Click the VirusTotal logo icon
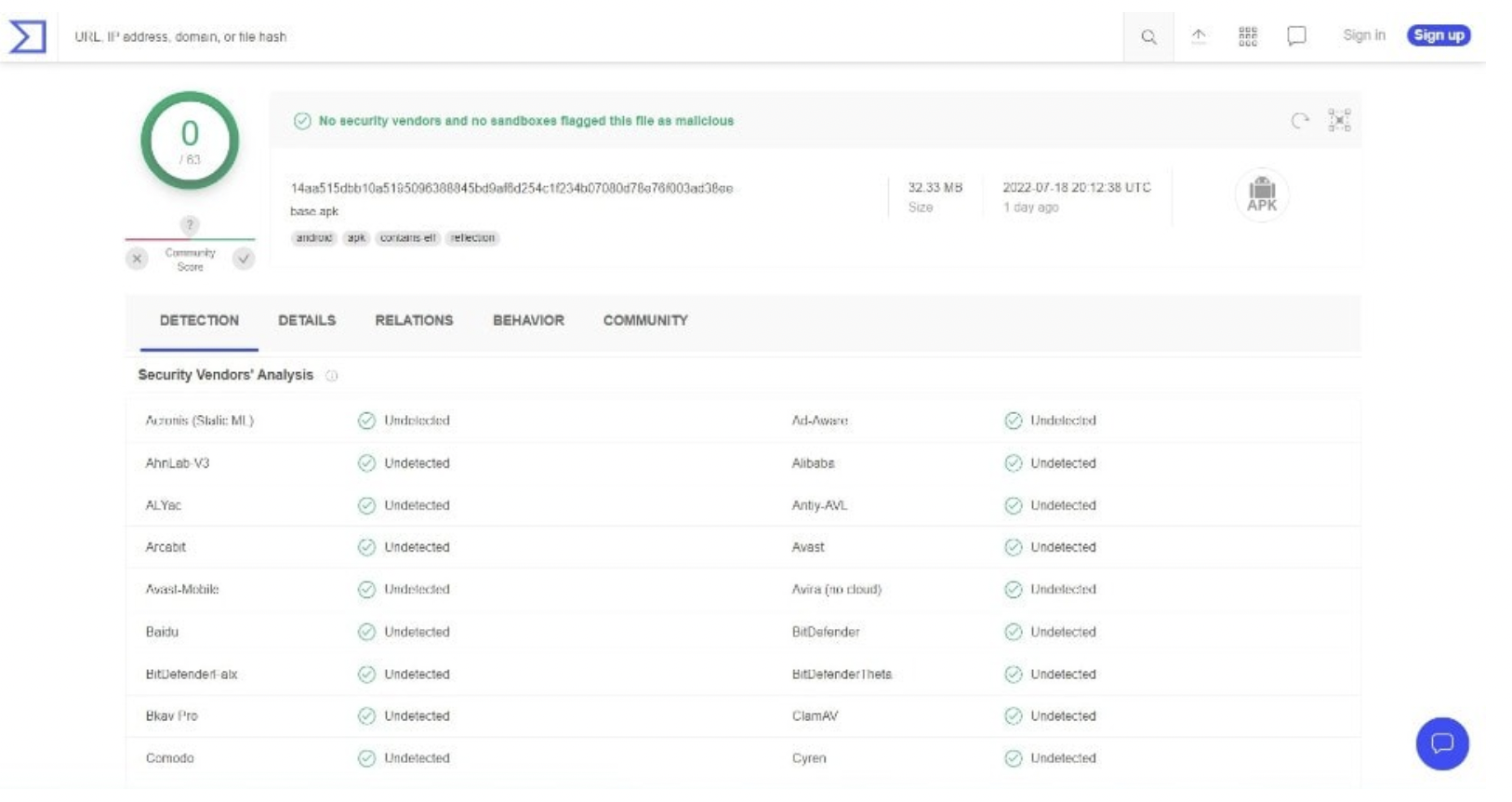Screen dimensions: 1512x802 (28, 36)
